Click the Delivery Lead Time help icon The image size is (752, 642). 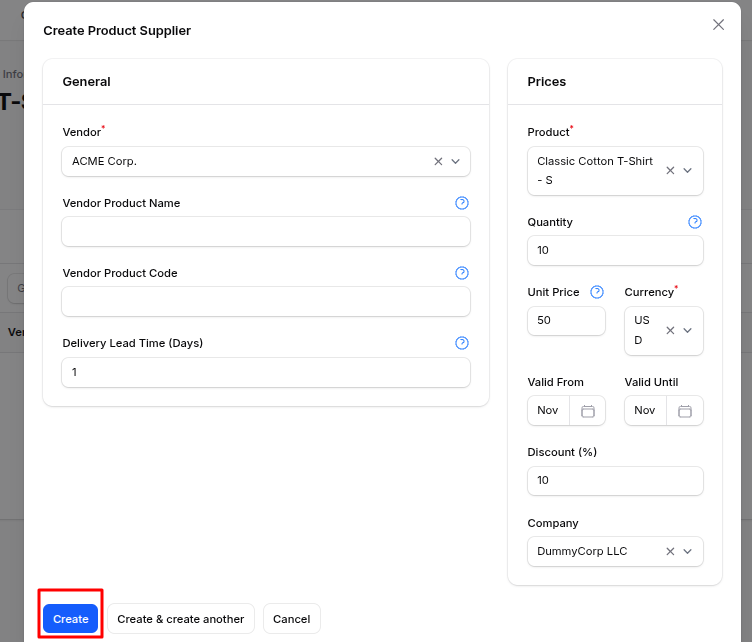[462, 343]
